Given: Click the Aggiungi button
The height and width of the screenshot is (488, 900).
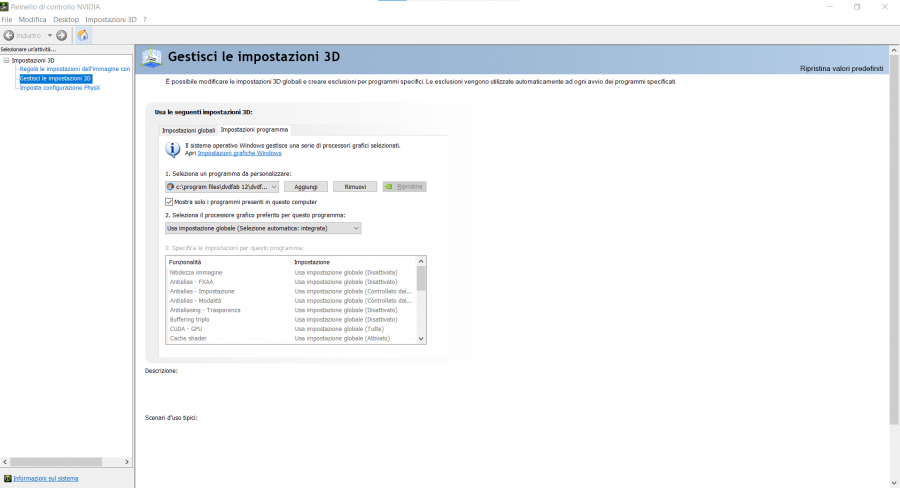Looking at the screenshot, I should click(306, 187).
